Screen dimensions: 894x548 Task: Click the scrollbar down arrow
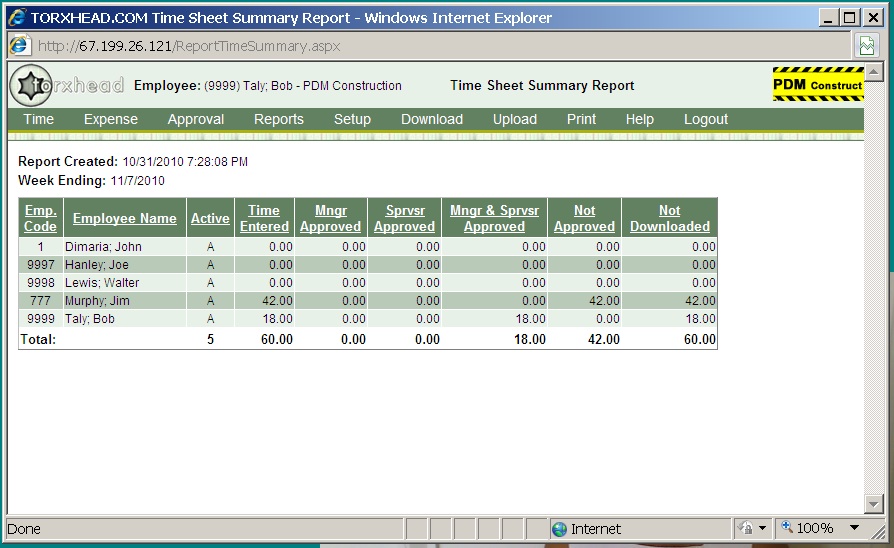(x=874, y=504)
